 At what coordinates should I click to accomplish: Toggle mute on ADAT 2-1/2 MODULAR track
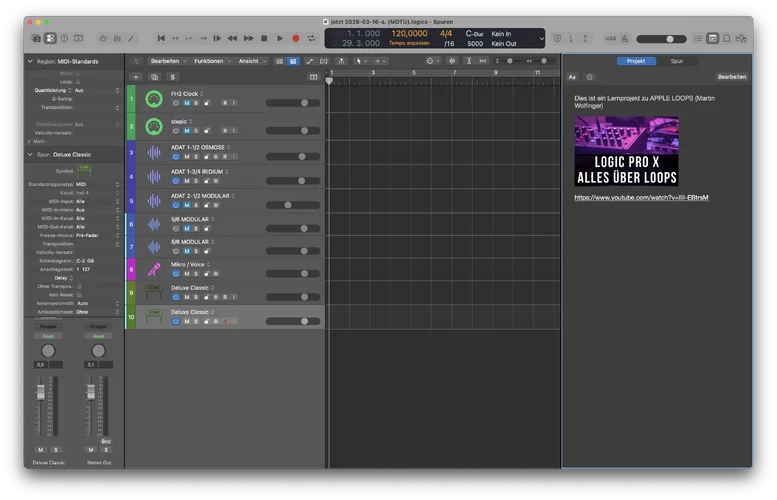pyautogui.click(x=187, y=205)
